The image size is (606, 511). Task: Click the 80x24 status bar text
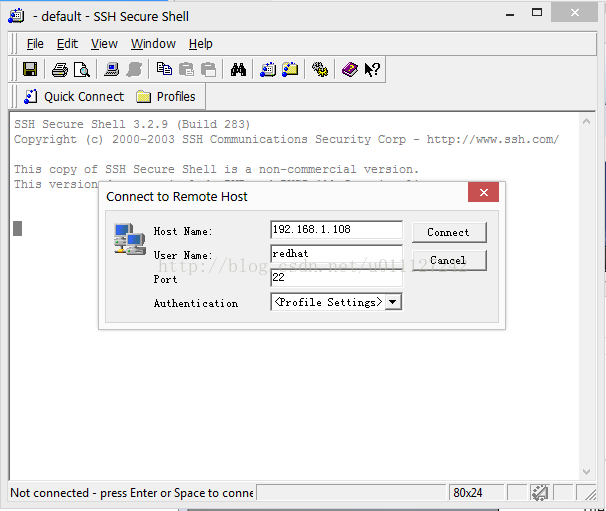click(x=468, y=493)
